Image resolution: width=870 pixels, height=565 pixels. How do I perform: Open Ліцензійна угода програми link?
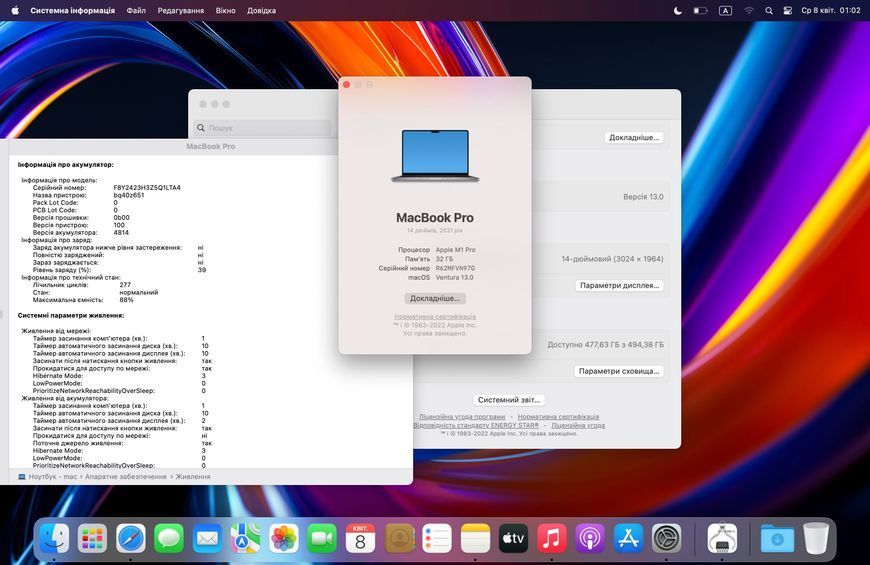[462, 416]
